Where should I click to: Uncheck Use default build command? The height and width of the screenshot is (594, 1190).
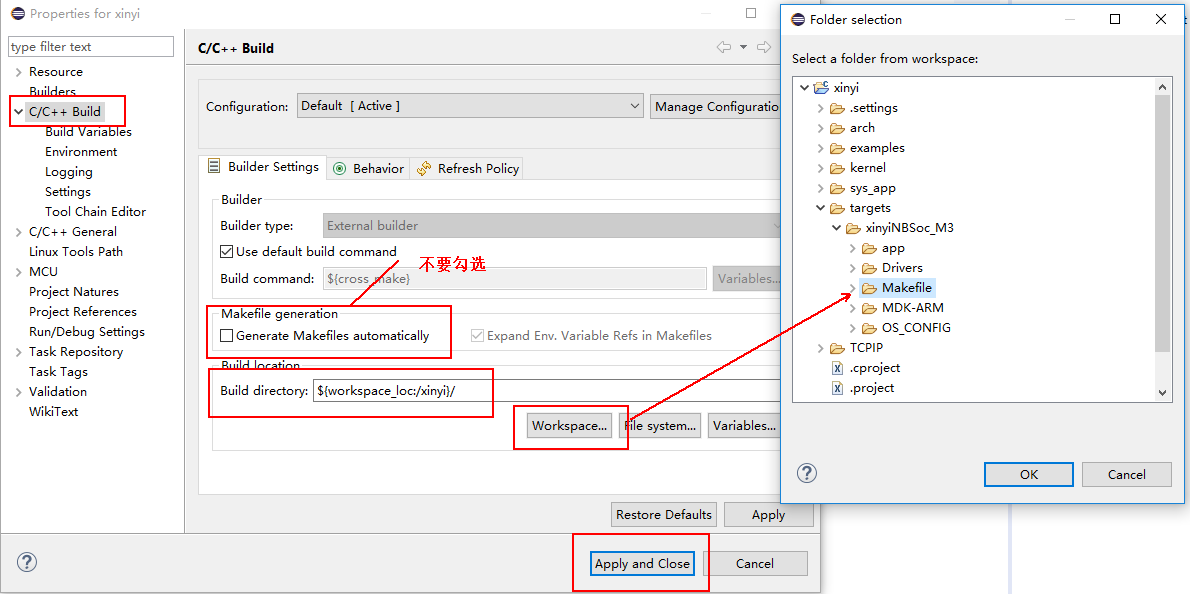pos(226,252)
